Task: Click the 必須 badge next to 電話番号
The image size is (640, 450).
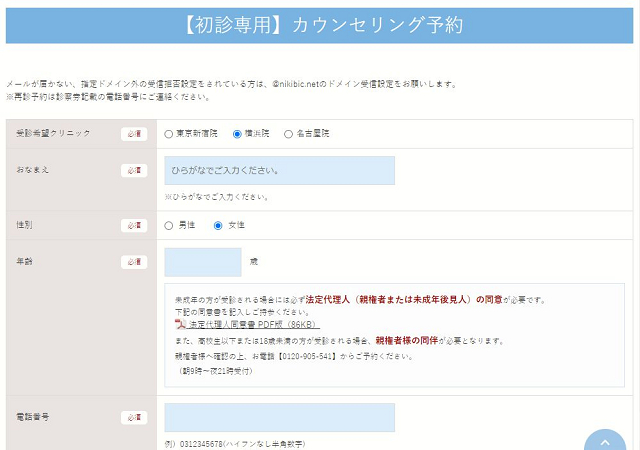Action: point(134,417)
